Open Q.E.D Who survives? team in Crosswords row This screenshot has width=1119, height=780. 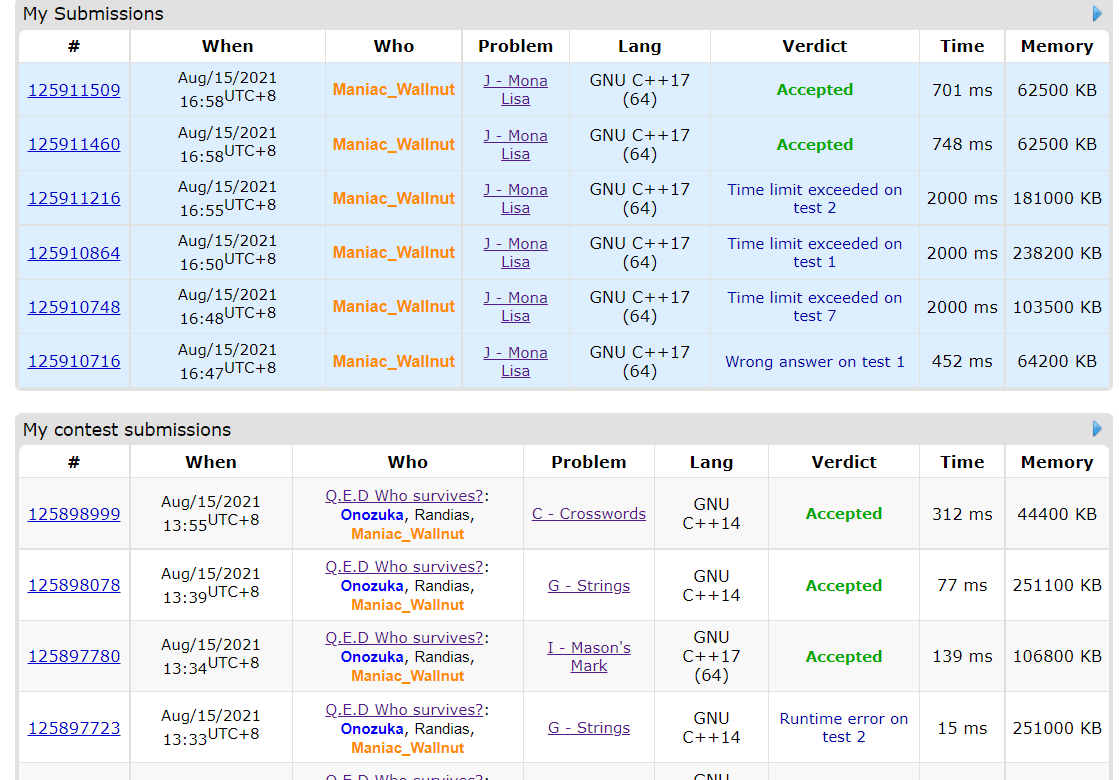tap(404, 496)
